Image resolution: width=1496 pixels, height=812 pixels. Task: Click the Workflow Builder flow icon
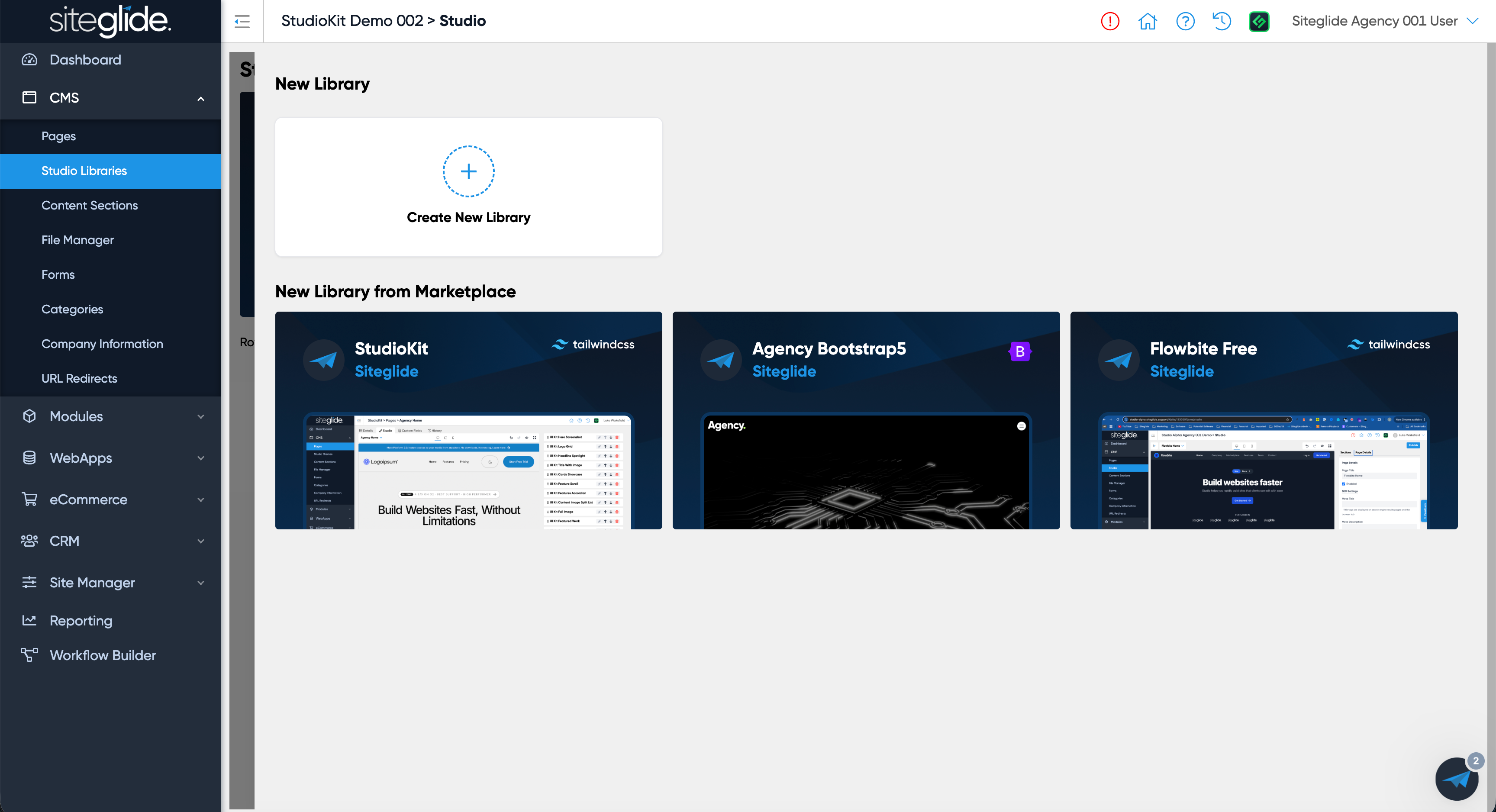tap(29, 655)
